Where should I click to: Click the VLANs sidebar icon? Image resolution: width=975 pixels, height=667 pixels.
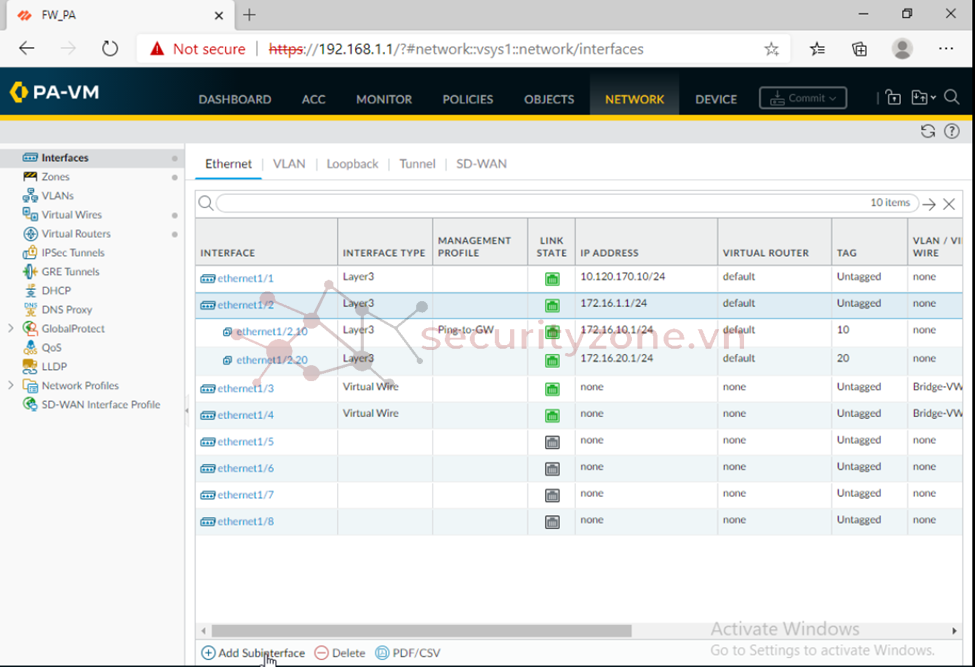click(x=30, y=196)
